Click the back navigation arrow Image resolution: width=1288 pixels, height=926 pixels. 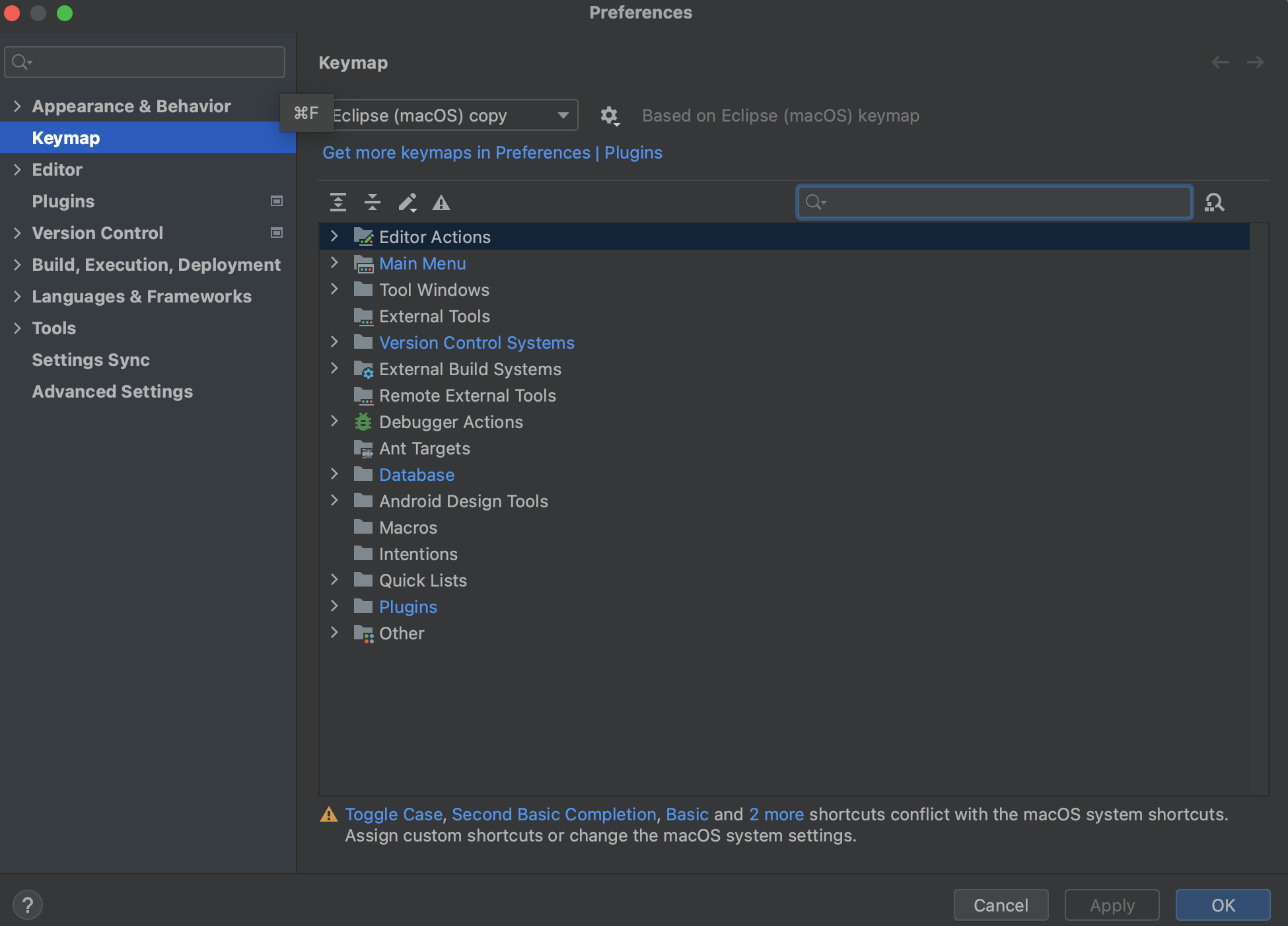point(1219,63)
